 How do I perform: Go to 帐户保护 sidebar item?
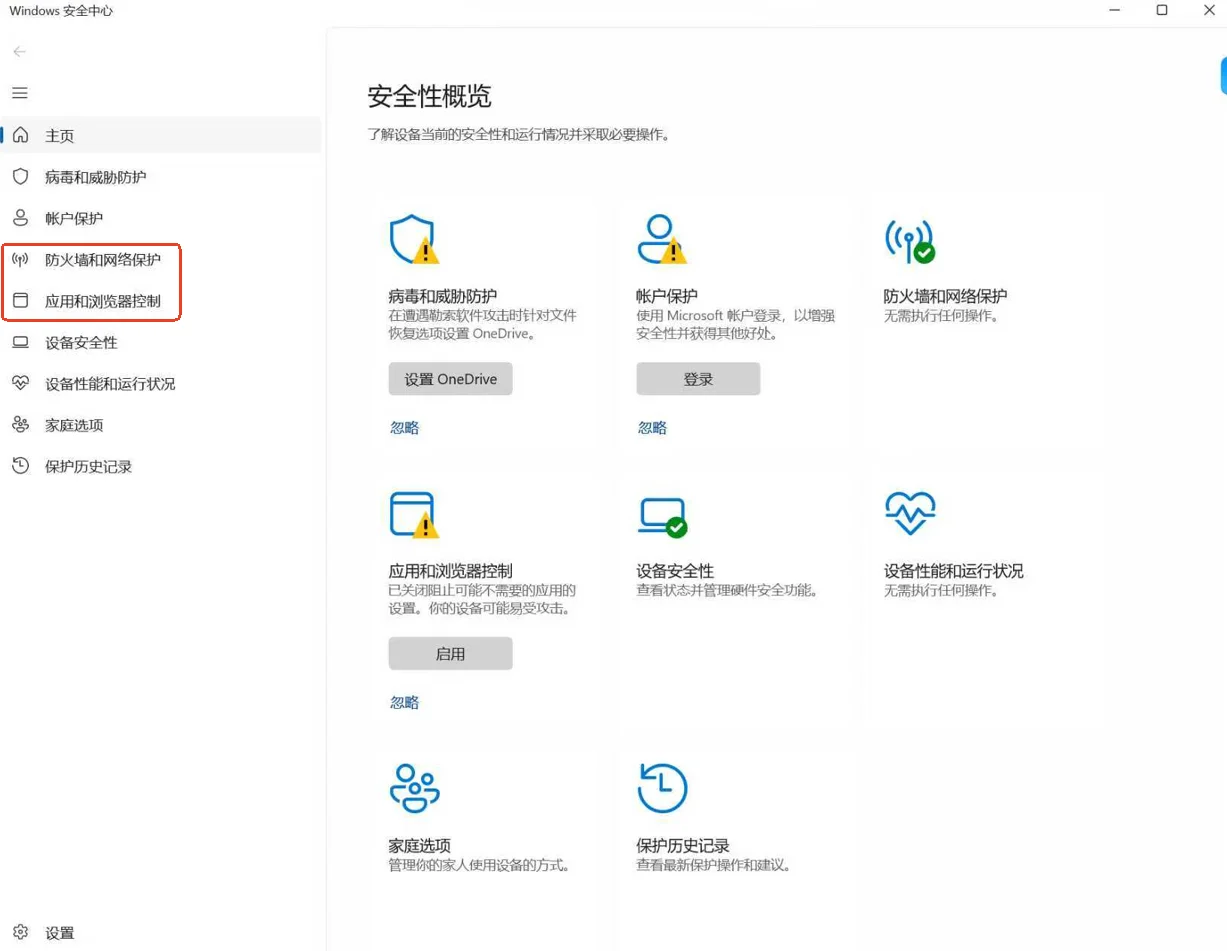pos(74,218)
